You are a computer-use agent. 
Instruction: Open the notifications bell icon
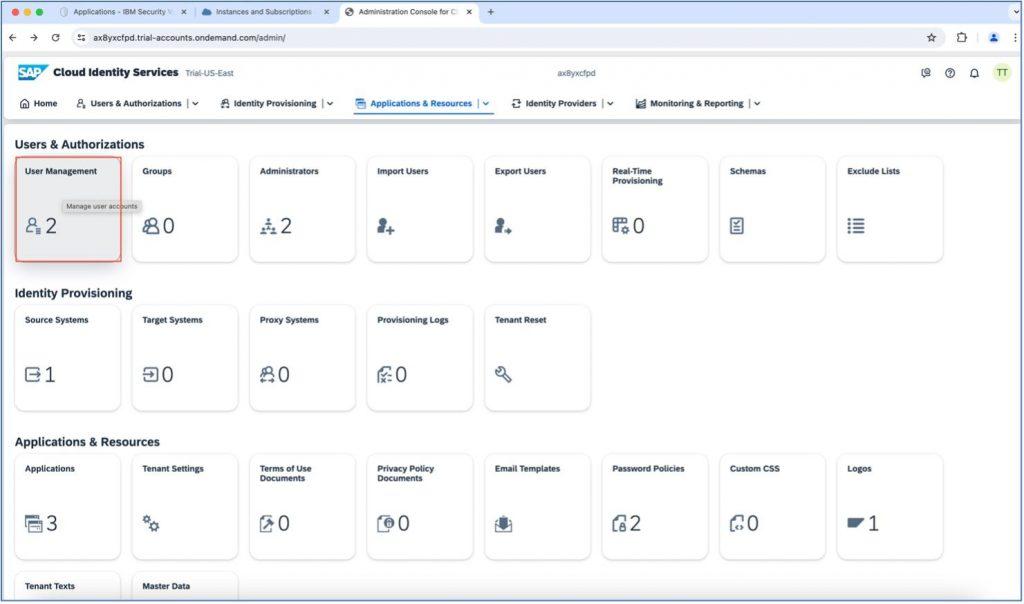974,73
